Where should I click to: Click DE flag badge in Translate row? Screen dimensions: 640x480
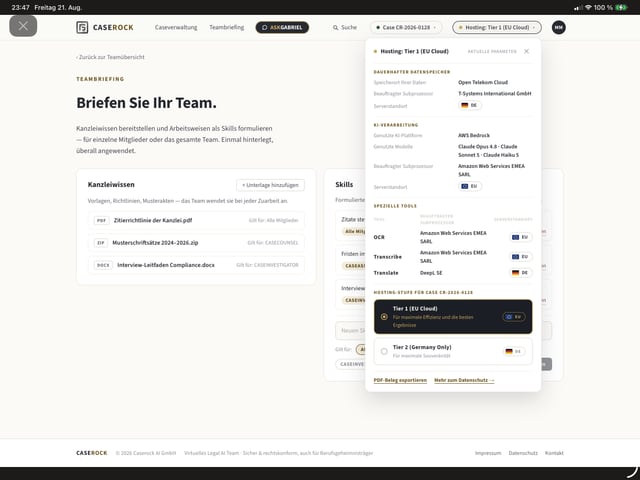pos(520,273)
